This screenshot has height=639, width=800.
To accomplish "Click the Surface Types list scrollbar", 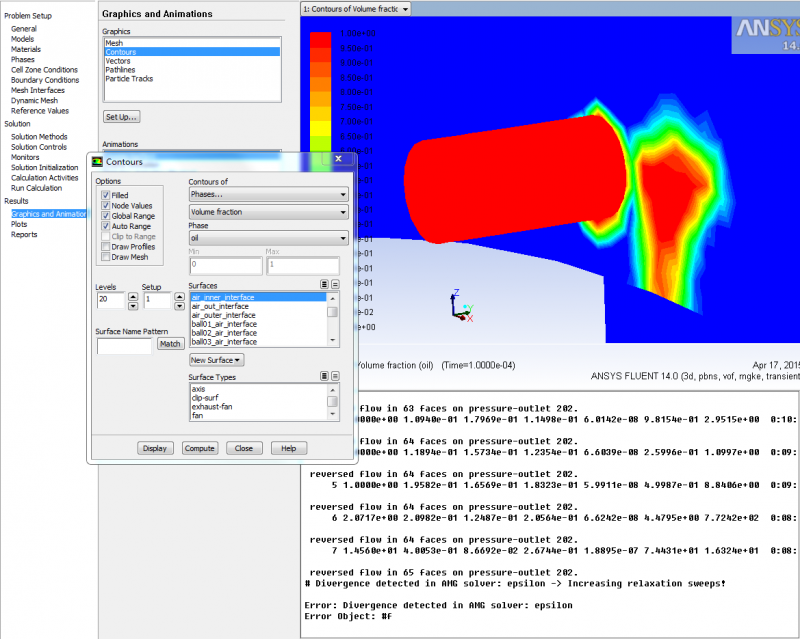I will point(333,402).
